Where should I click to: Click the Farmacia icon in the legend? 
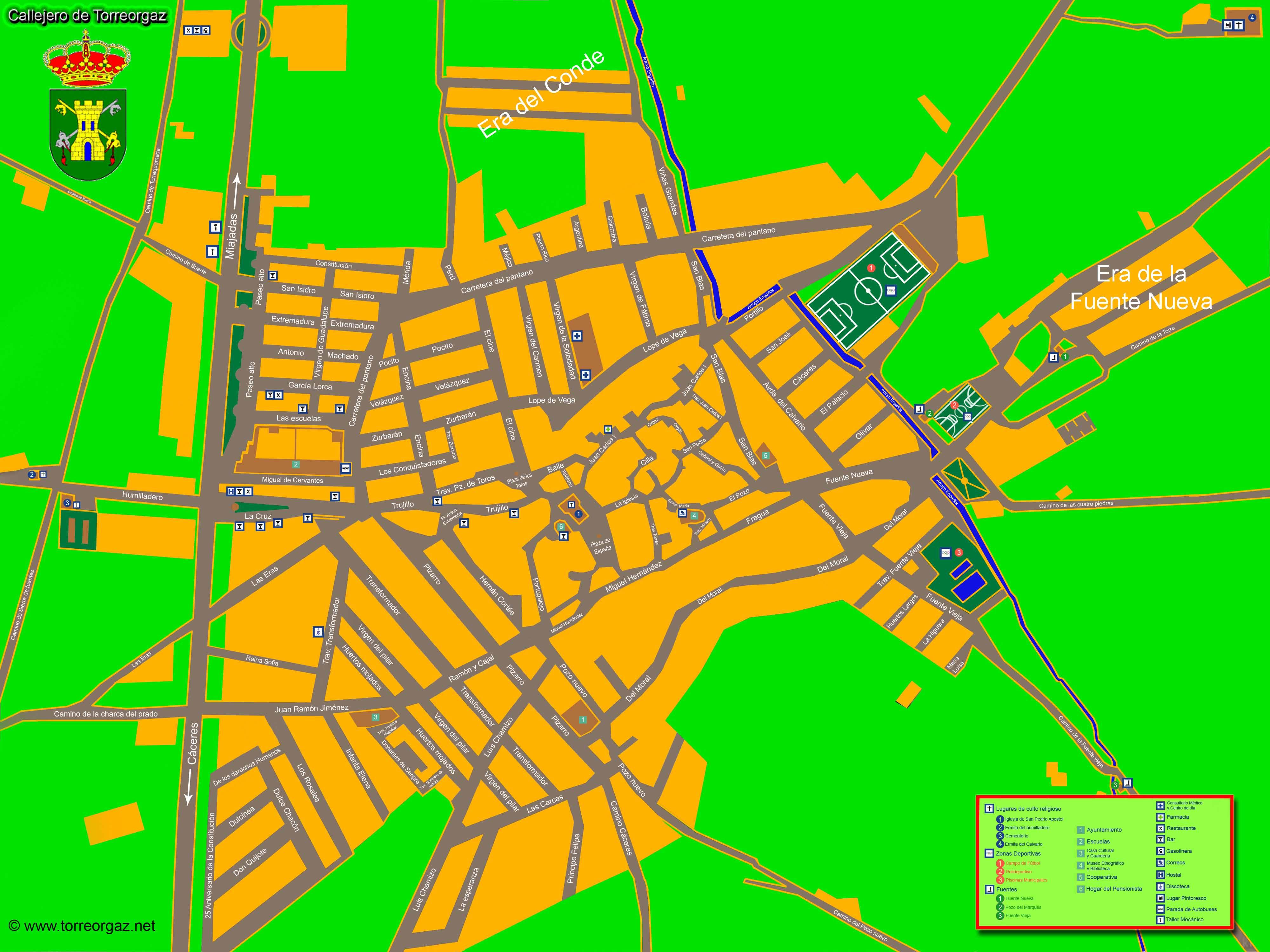pos(1160,816)
